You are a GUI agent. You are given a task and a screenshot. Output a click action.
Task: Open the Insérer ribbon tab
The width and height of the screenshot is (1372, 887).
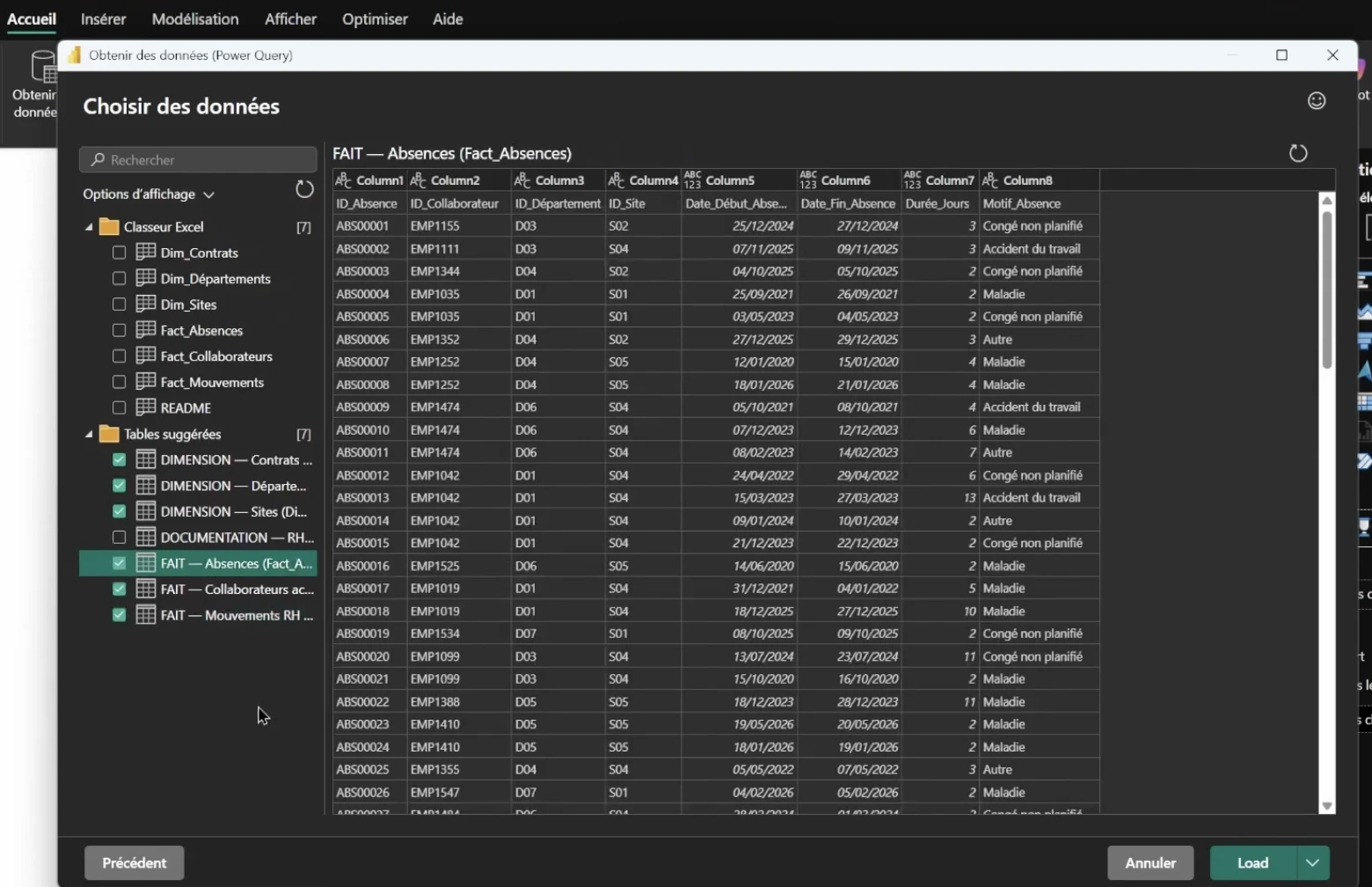(x=103, y=18)
